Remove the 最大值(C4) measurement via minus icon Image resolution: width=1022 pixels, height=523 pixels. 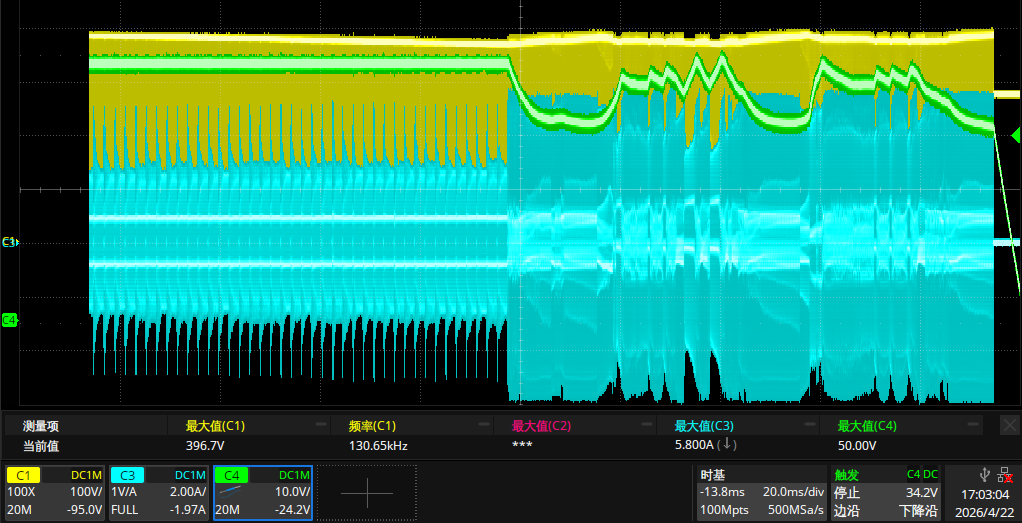(x=972, y=425)
